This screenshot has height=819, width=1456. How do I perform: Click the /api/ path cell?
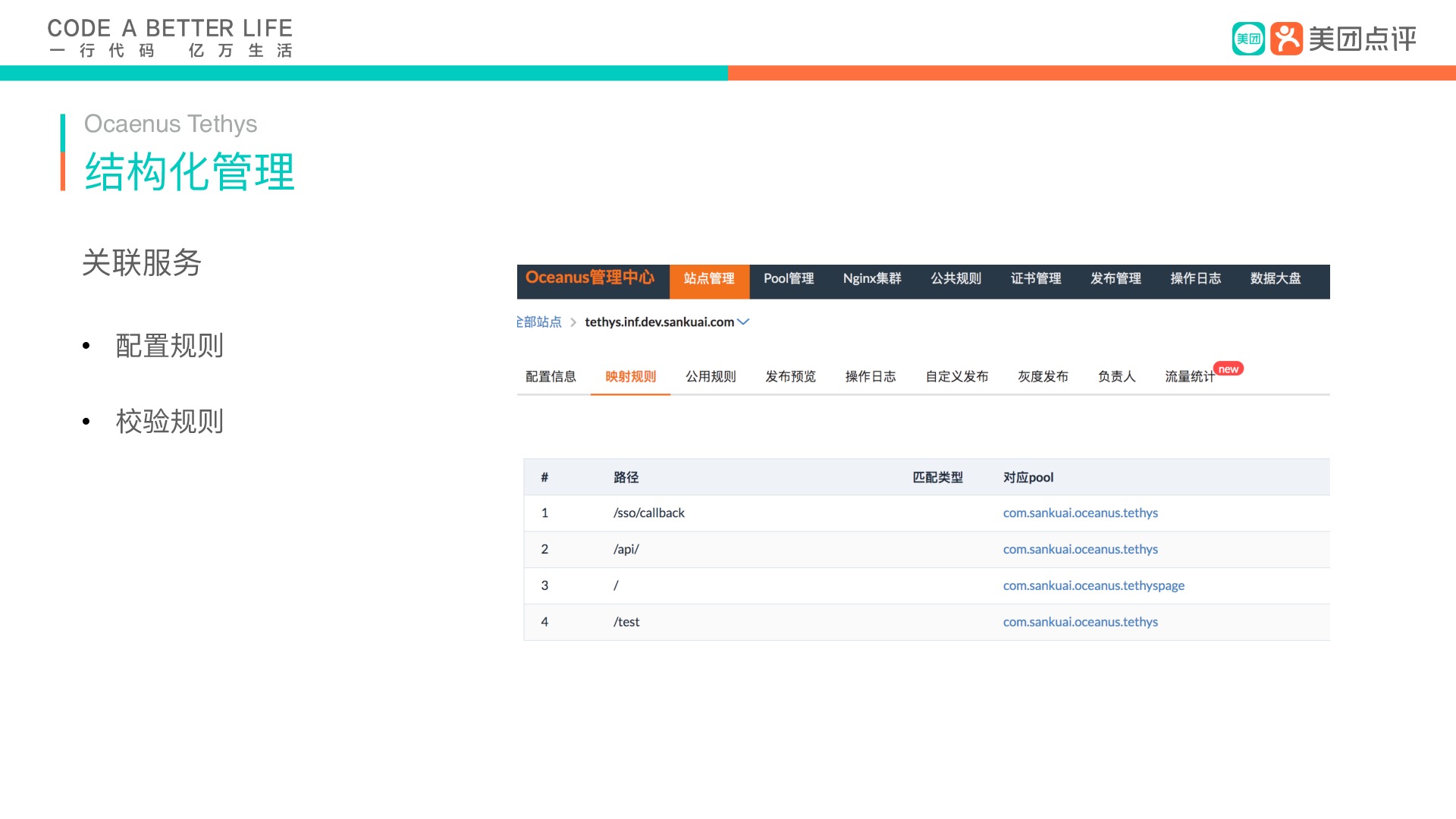(x=626, y=549)
